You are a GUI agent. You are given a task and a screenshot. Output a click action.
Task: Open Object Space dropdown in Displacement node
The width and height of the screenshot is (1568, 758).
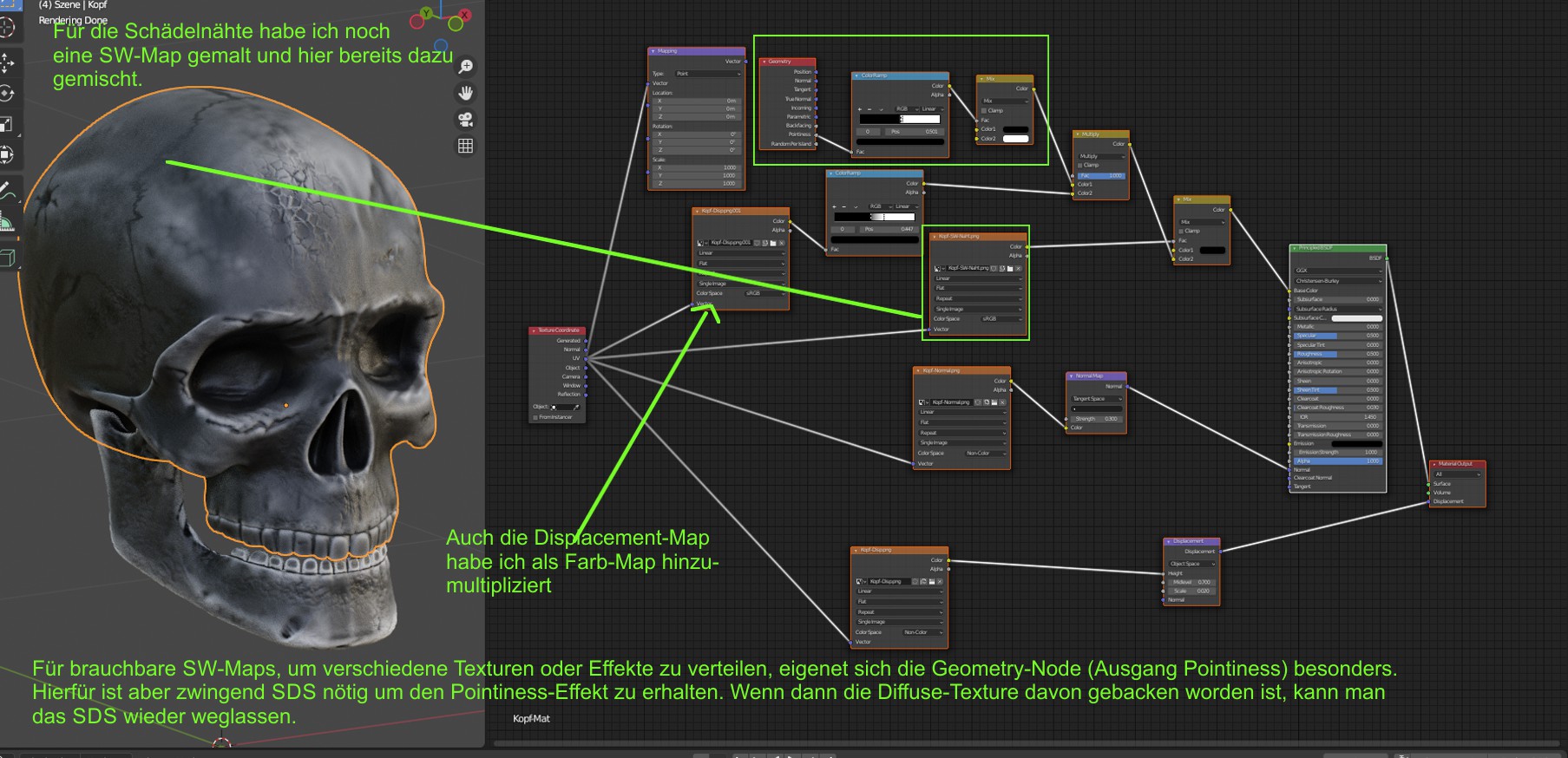coord(1191,564)
